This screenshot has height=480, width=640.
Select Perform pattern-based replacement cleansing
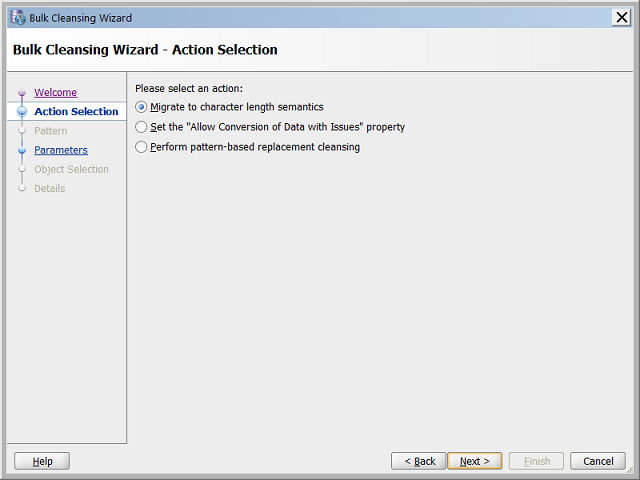pos(141,147)
